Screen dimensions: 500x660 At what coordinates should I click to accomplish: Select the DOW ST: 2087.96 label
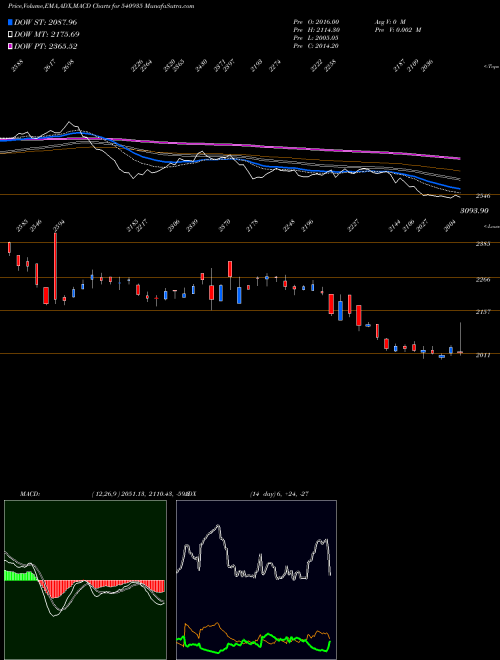[45, 22]
